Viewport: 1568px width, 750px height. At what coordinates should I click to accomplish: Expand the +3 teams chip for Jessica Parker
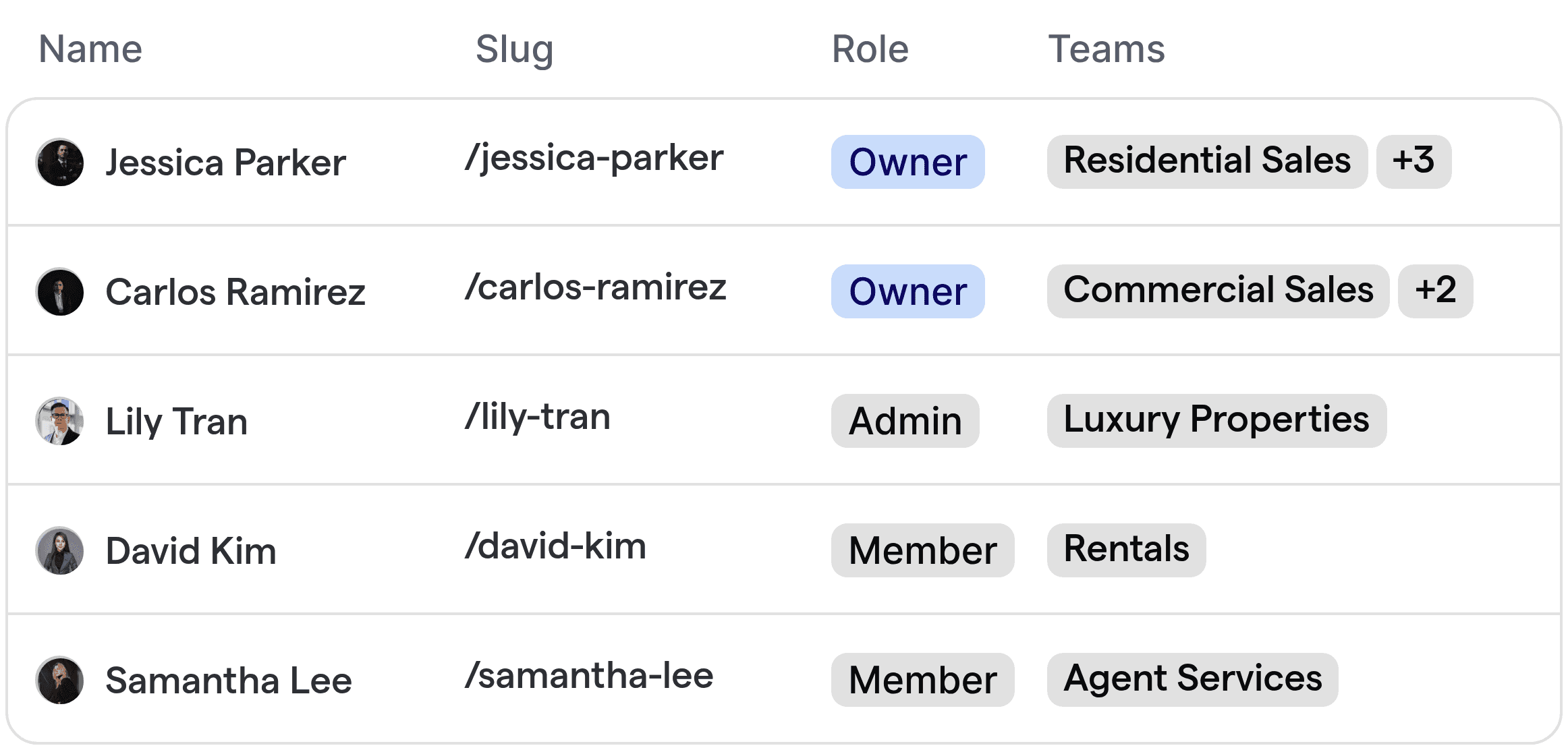[x=1413, y=162]
